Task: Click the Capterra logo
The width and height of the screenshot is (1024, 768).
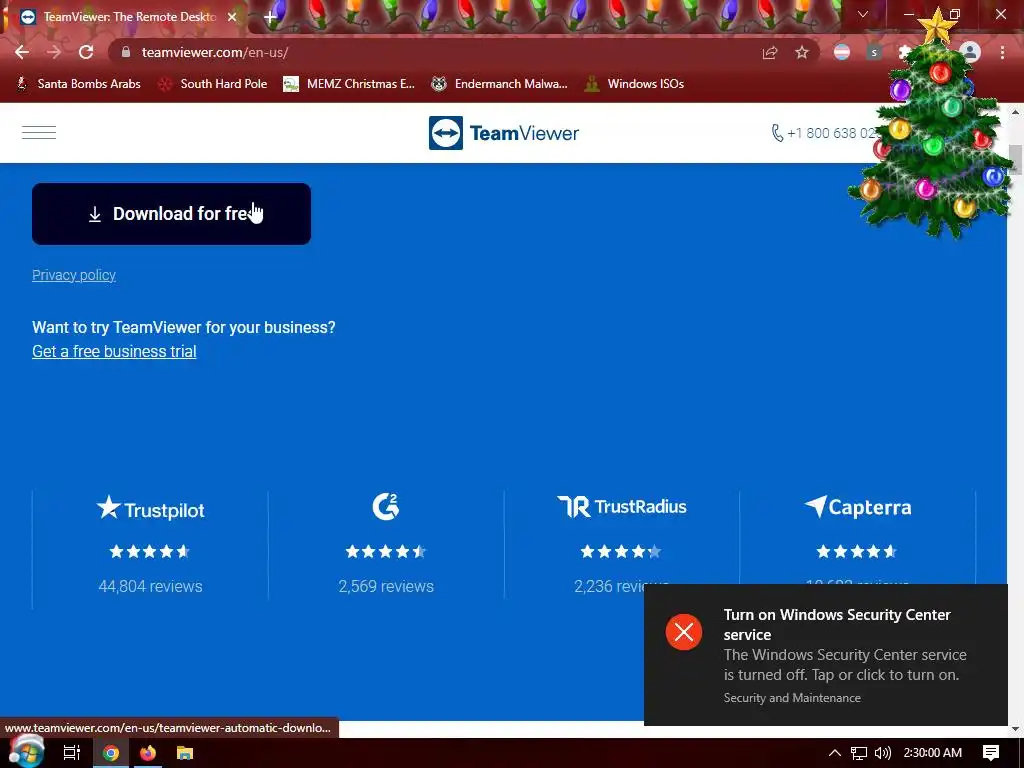Action: click(x=857, y=507)
